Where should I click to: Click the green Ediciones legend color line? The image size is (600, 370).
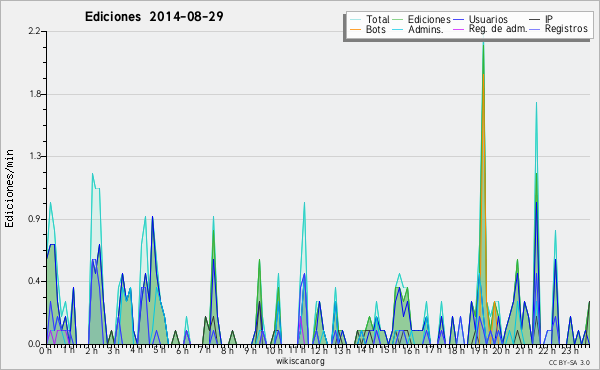(x=398, y=20)
